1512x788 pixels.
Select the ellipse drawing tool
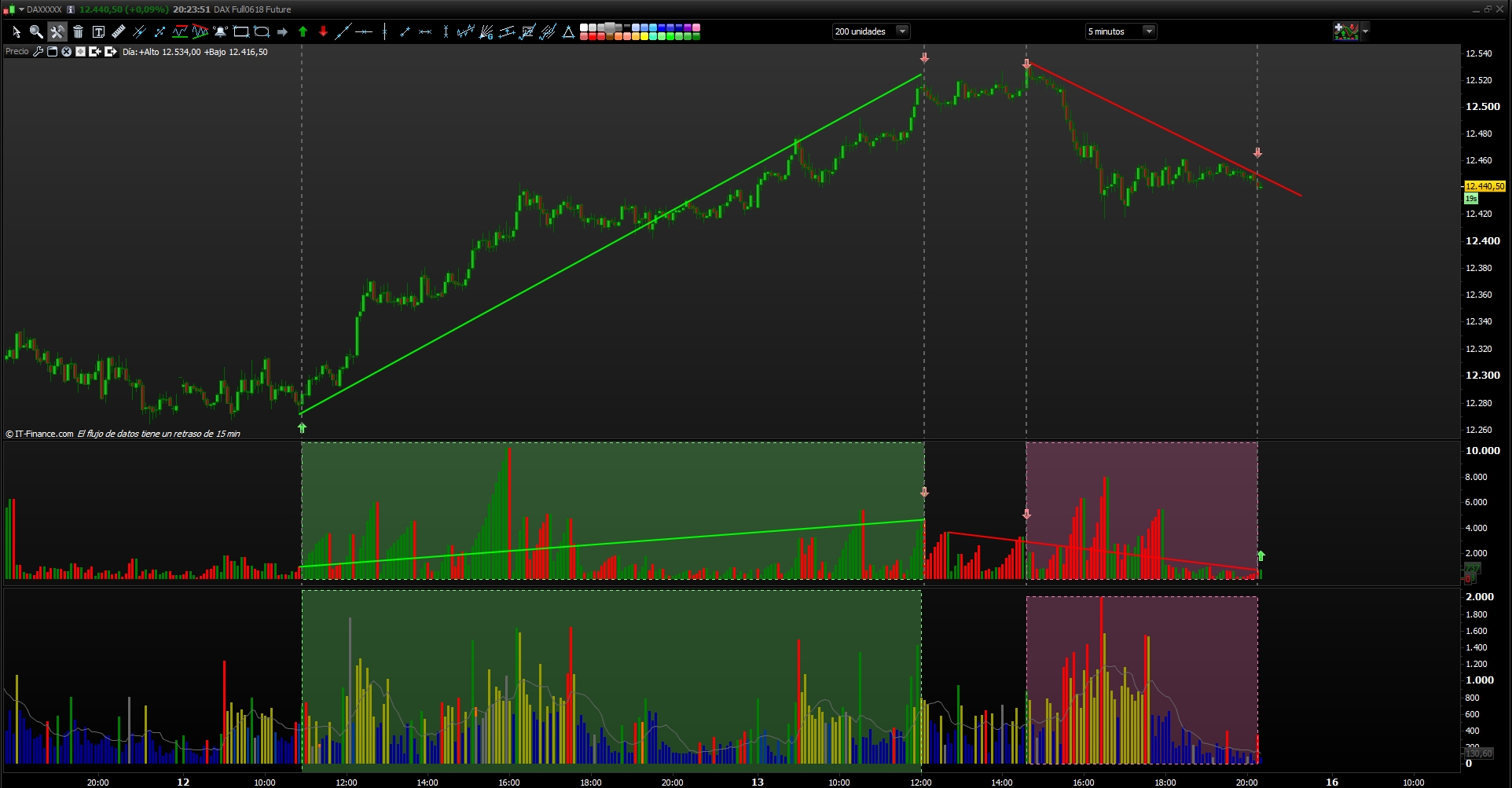(x=262, y=31)
